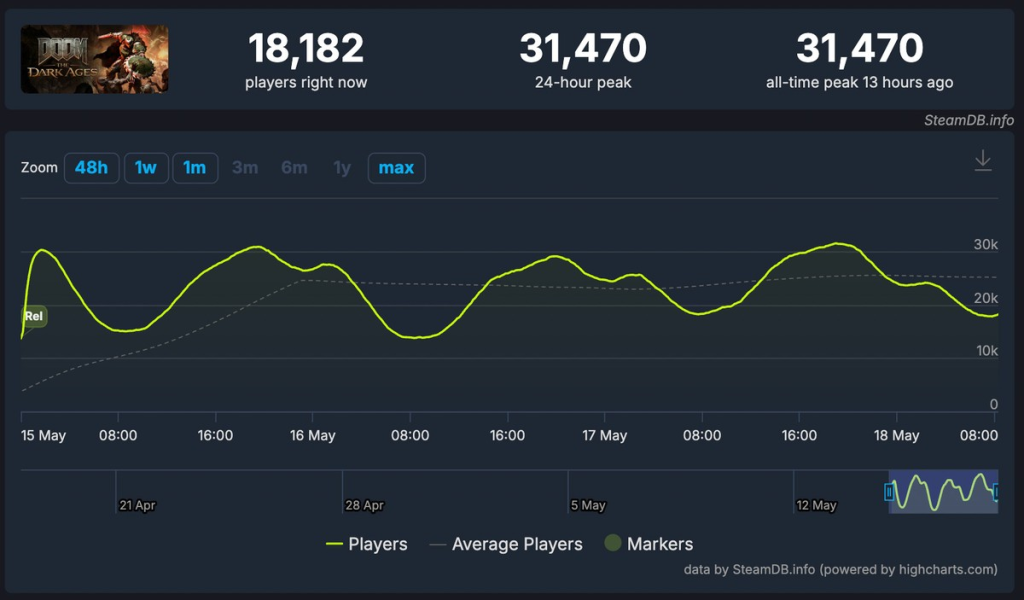Toggle the Players series in legend

366,544
